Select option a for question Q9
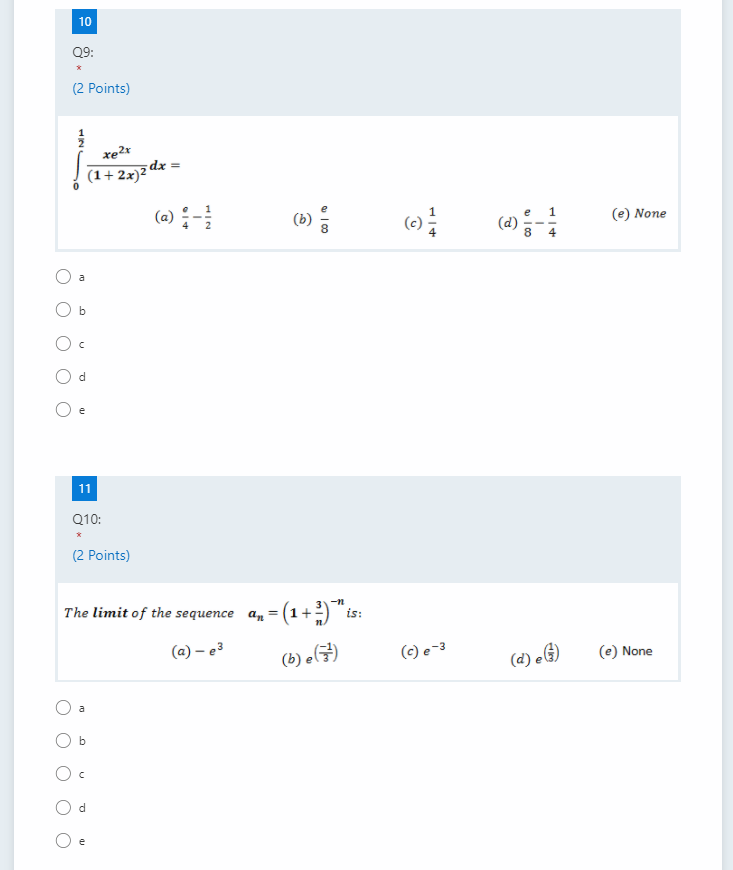The height and width of the screenshot is (870, 733). 63,276
